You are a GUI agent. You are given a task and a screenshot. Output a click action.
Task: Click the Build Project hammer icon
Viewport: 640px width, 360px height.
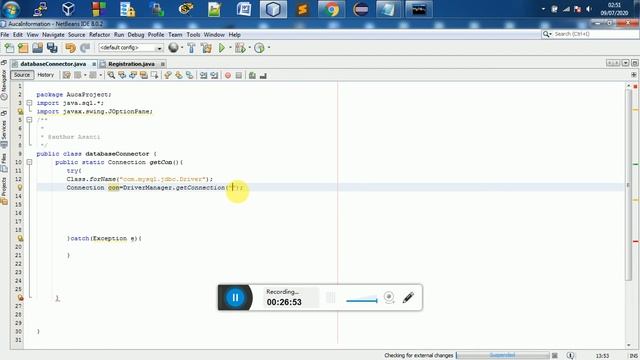[191, 48]
